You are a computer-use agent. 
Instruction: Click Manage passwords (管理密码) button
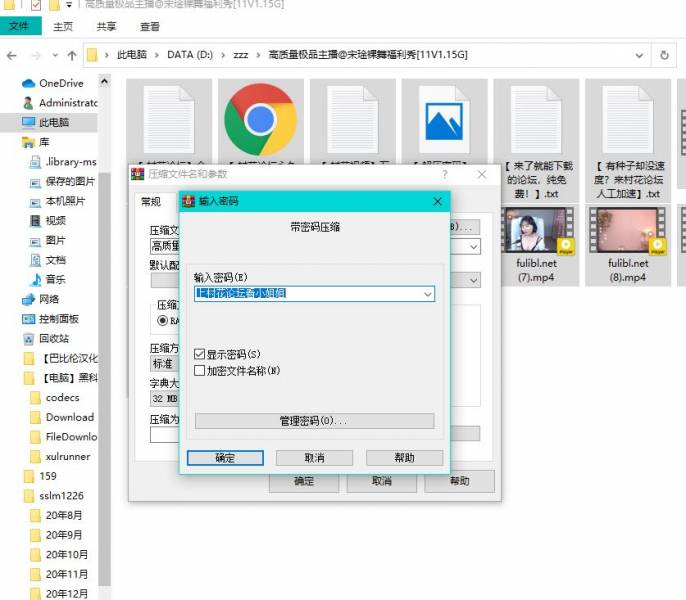314,421
